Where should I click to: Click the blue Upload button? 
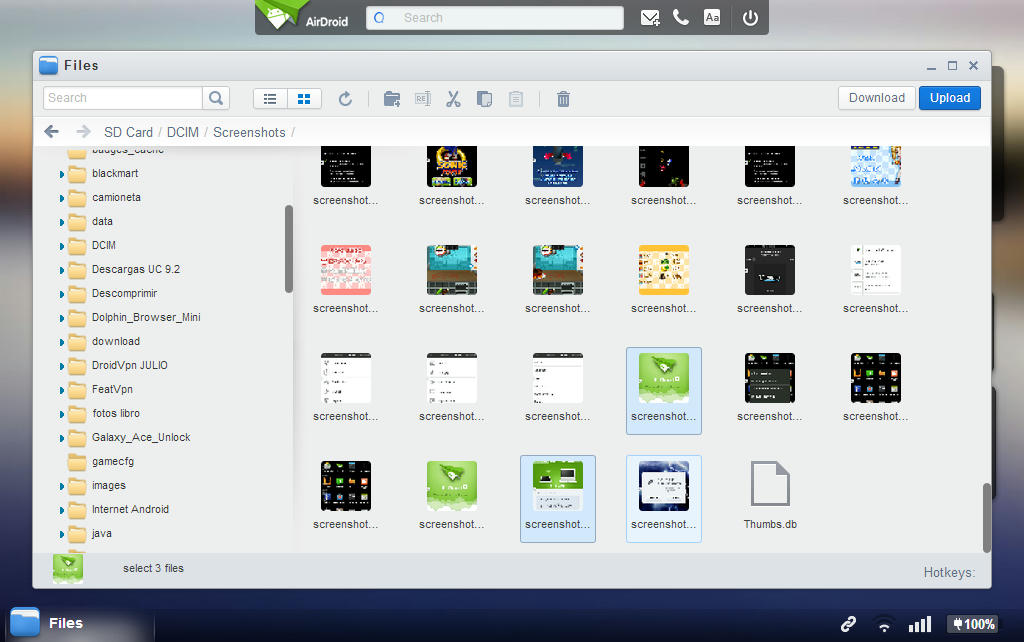point(949,98)
